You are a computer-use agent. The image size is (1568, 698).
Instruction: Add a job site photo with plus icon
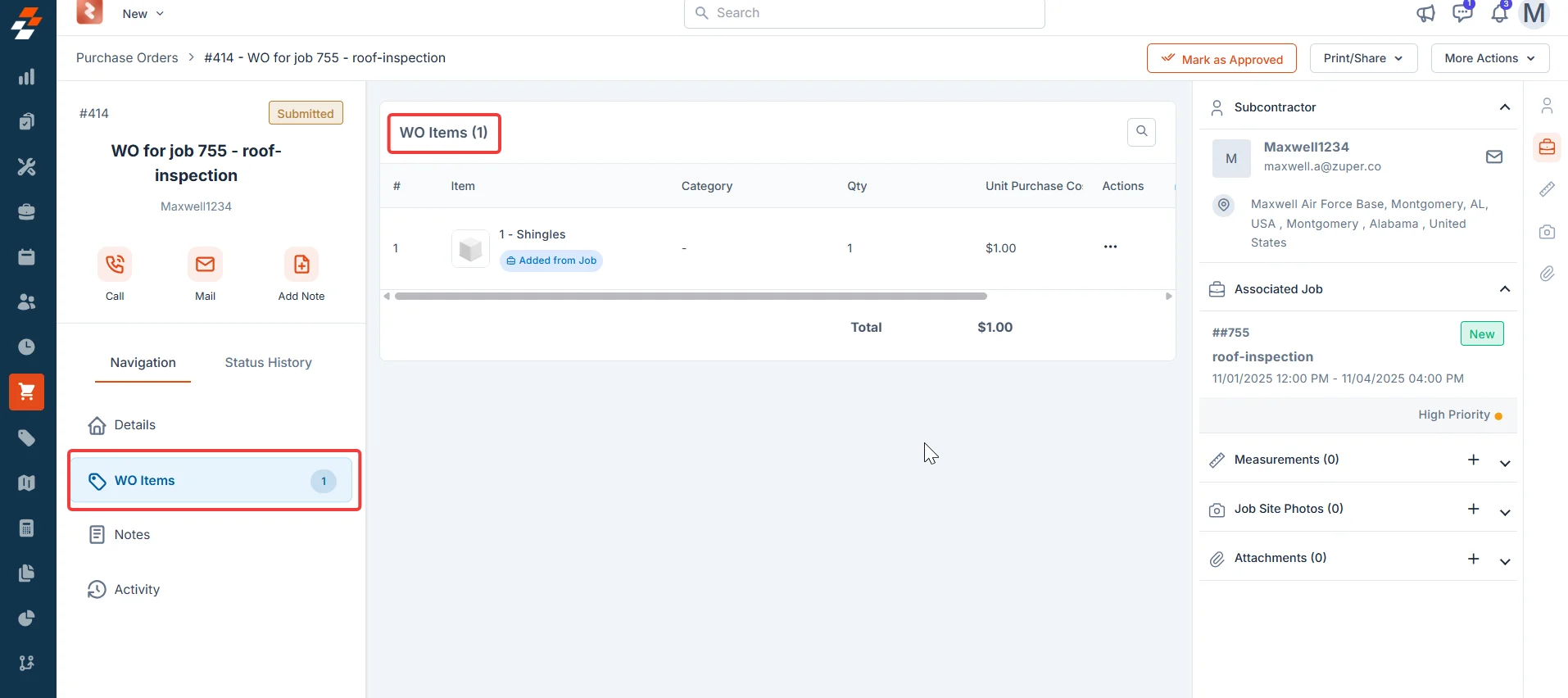tap(1473, 509)
